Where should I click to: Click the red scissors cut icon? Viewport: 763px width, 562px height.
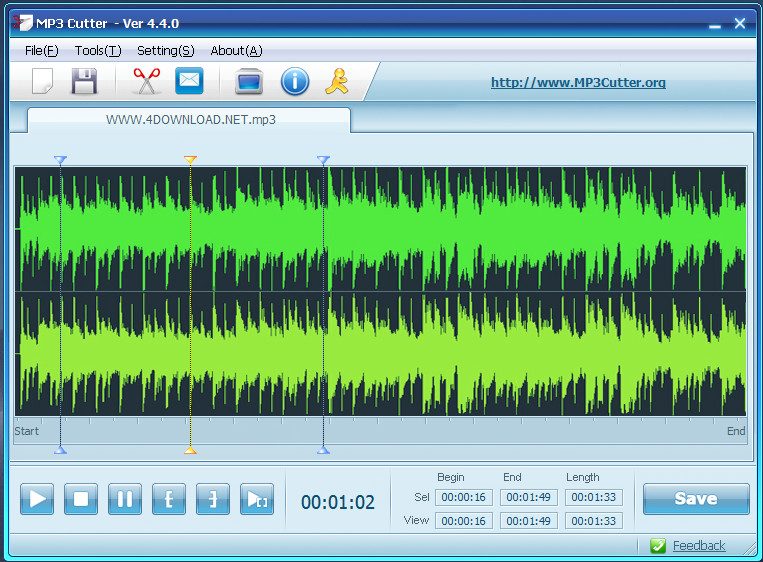tap(146, 81)
